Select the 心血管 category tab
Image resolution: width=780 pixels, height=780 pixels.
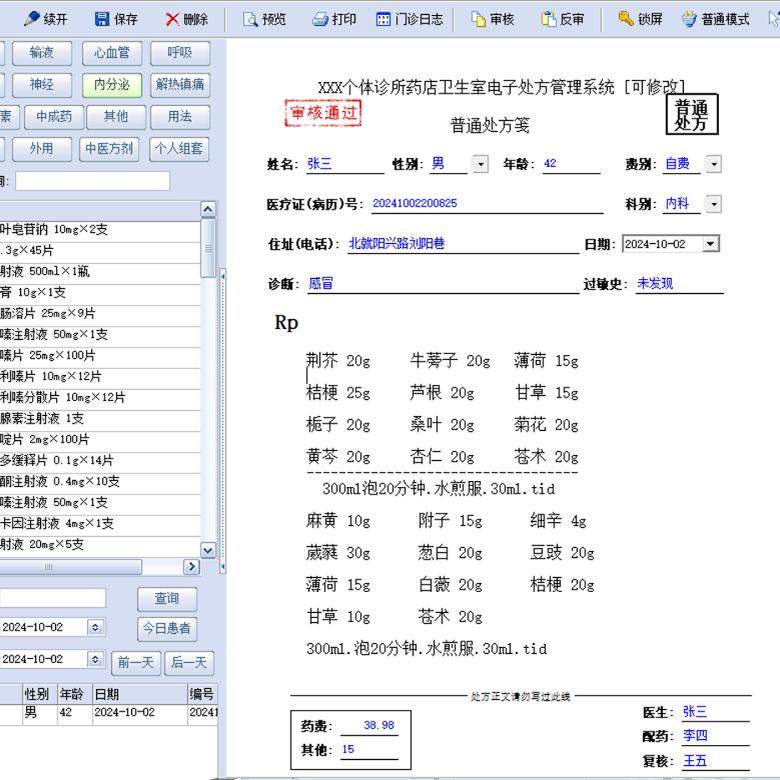tap(112, 53)
